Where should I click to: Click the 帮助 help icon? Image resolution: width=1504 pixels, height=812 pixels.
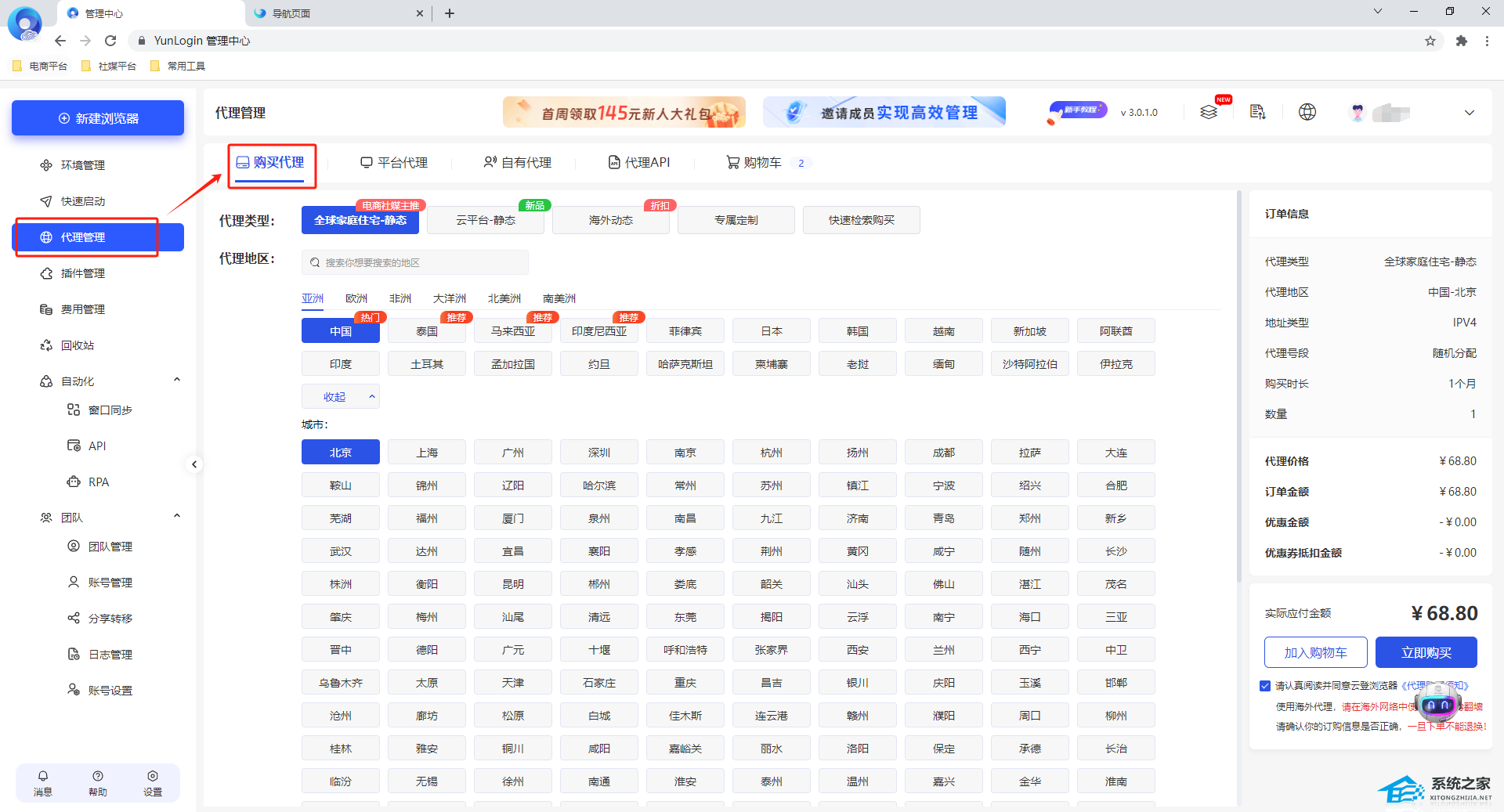98,782
